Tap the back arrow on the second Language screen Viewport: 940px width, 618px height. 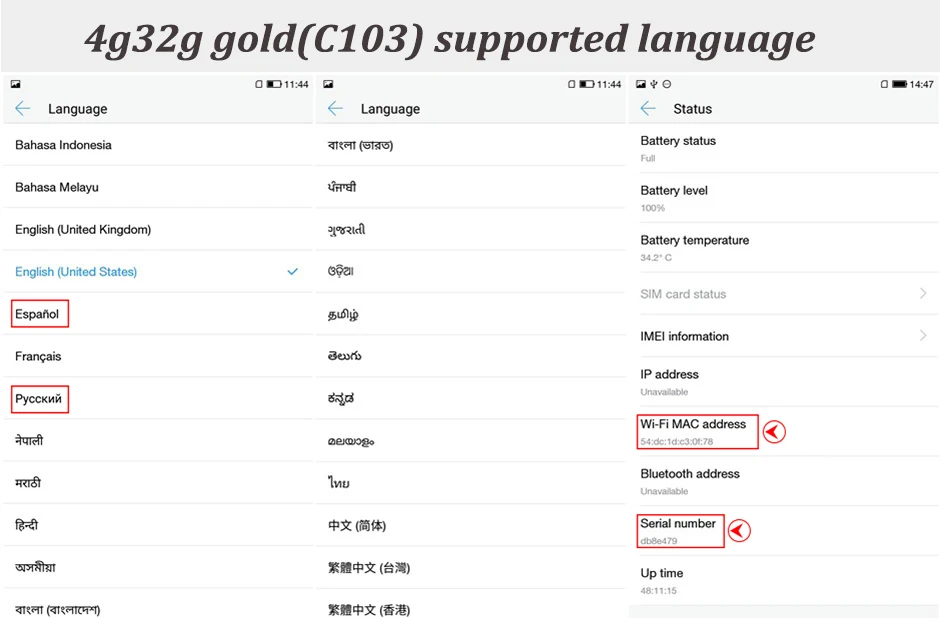point(335,108)
